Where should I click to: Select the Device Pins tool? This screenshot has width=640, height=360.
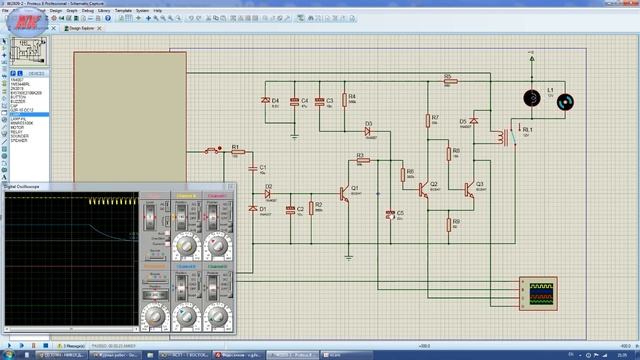click(x=4, y=99)
